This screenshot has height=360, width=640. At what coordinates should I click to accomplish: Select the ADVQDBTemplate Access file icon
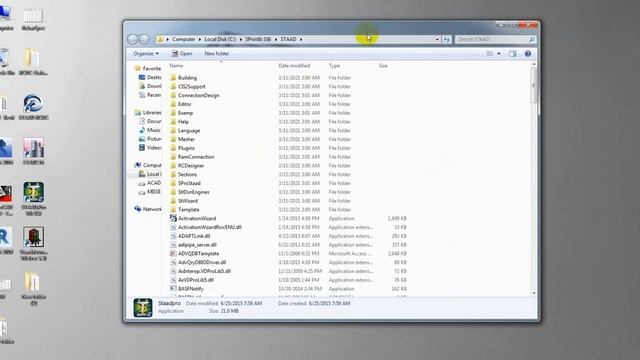173,253
